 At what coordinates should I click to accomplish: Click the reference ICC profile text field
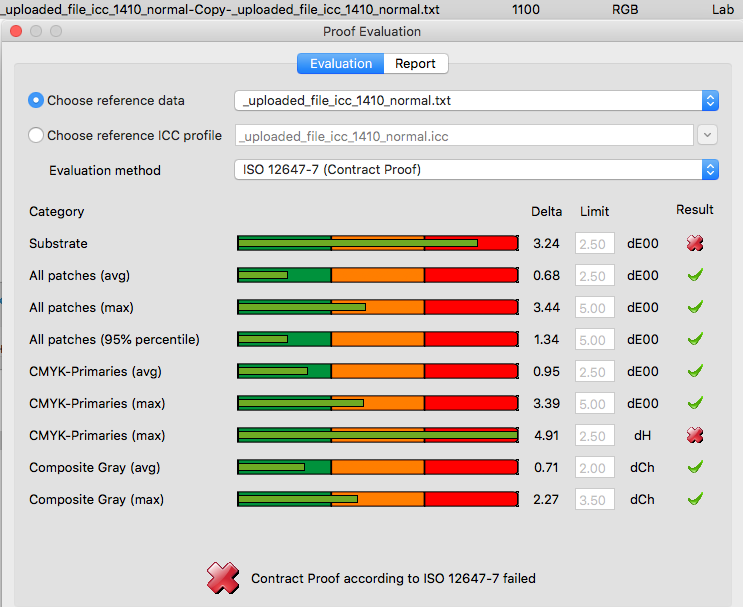pos(464,136)
